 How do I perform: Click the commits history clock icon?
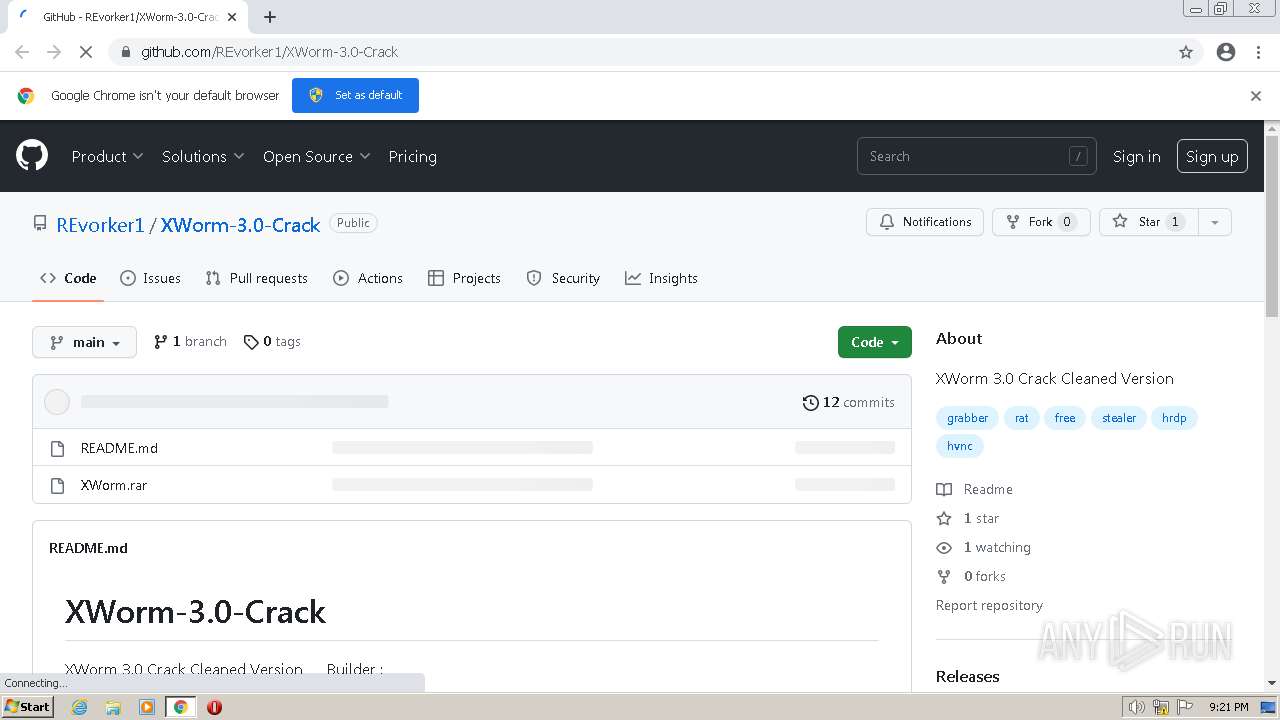(x=810, y=403)
